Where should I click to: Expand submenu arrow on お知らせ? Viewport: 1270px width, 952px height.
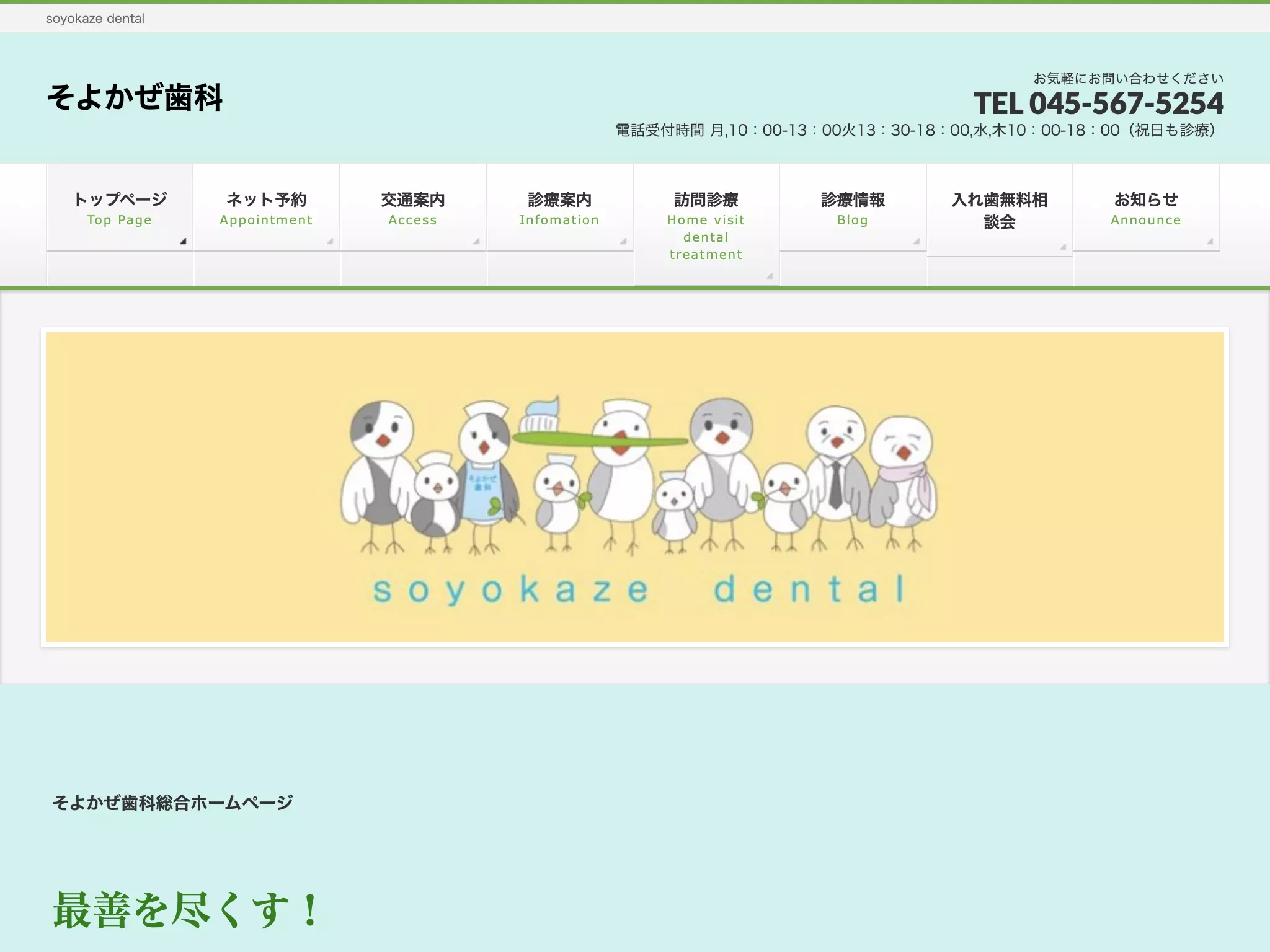tap(1210, 241)
